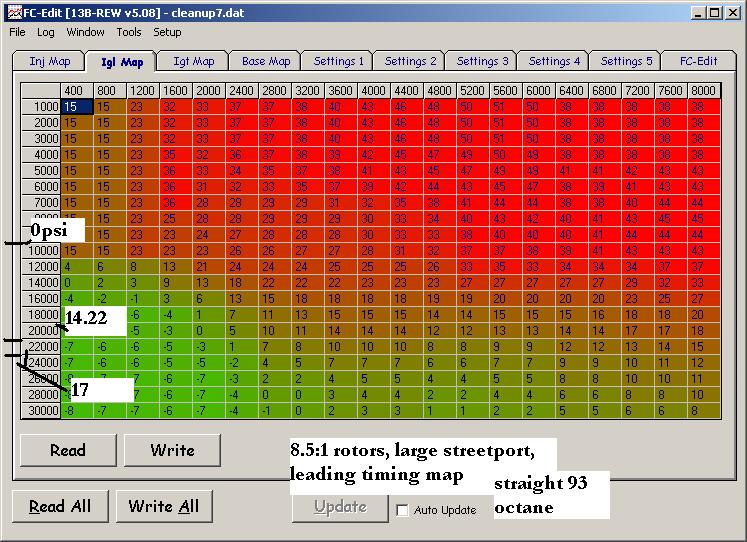The image size is (747, 542).
Task: Open the Log menu
Action: pyautogui.click(x=46, y=32)
